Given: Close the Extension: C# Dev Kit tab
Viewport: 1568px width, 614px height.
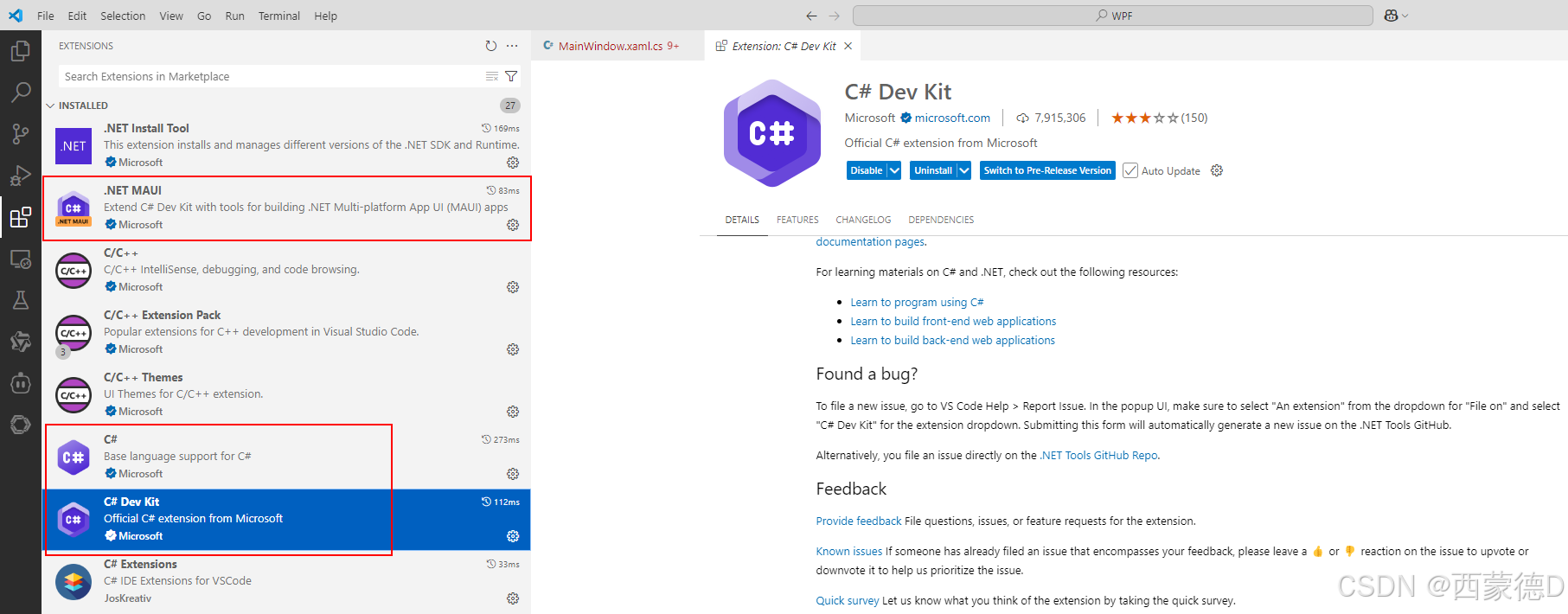Looking at the screenshot, I should tap(848, 46).
